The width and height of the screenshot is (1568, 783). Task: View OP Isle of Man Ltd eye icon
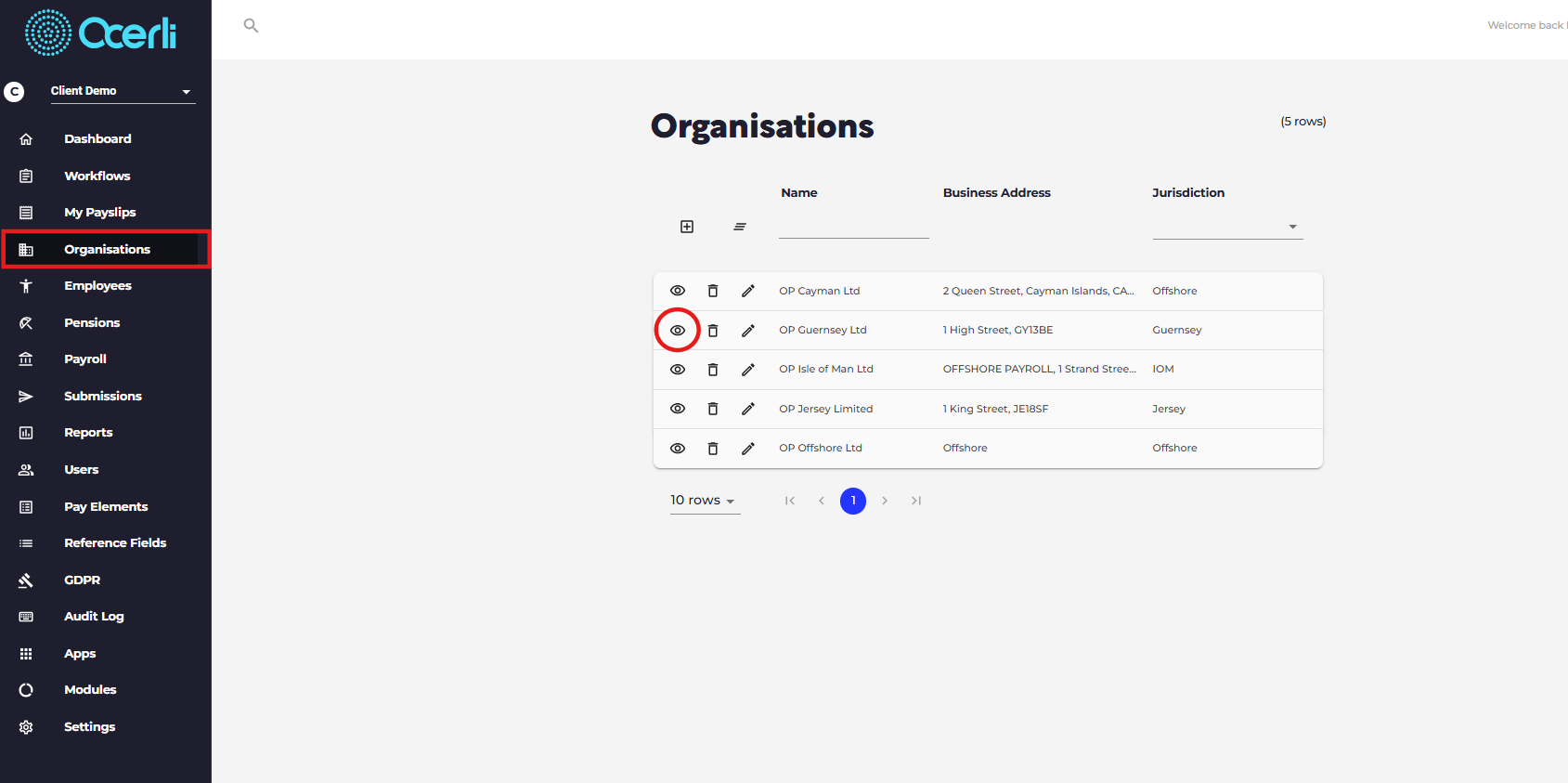[678, 370]
